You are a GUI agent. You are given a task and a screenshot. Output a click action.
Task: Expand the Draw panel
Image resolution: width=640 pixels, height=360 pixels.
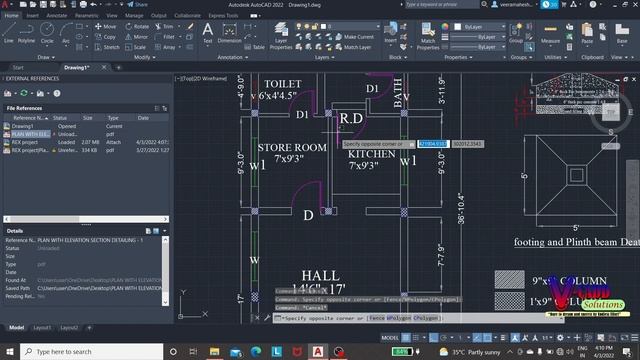click(x=46, y=58)
